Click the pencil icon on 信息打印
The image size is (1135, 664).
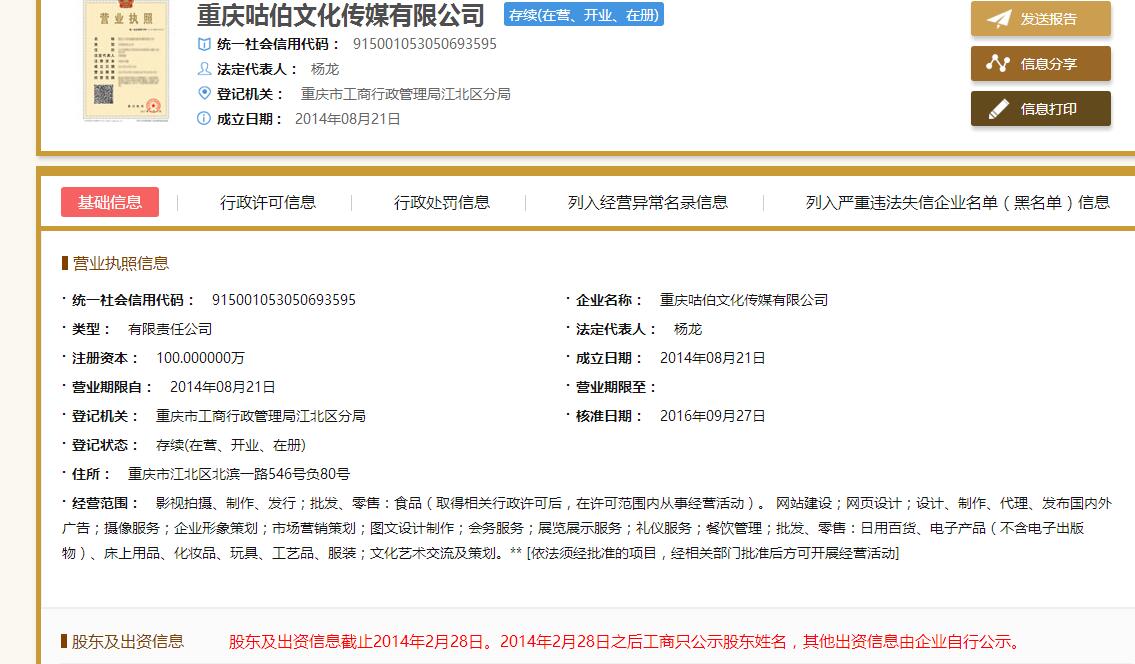coord(998,109)
